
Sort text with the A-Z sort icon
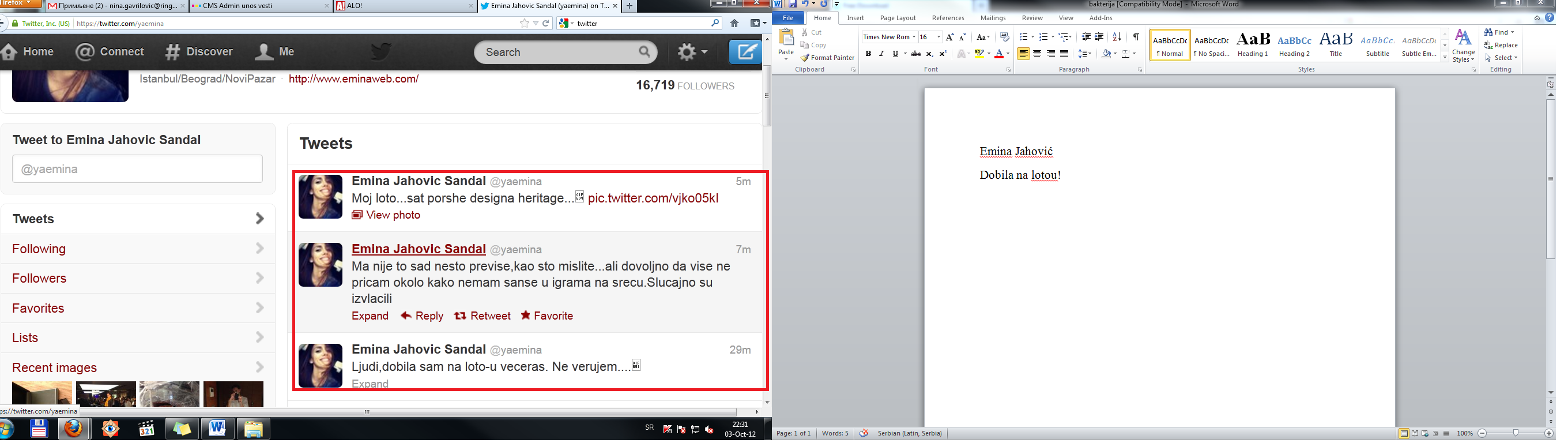click(x=1117, y=37)
